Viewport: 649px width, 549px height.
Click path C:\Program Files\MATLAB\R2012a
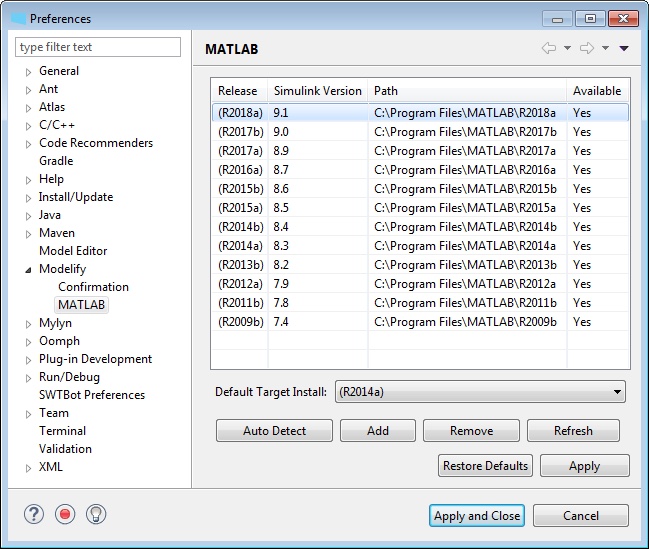[465, 284]
